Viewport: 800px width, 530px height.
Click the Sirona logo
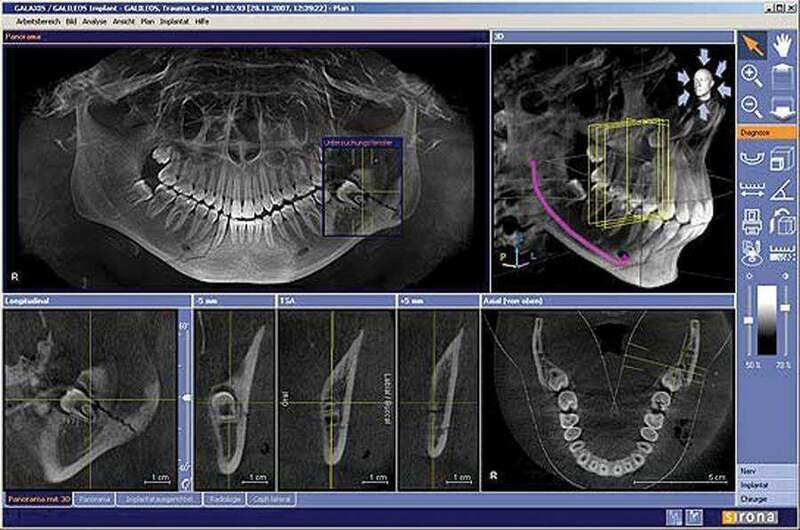(x=749, y=517)
